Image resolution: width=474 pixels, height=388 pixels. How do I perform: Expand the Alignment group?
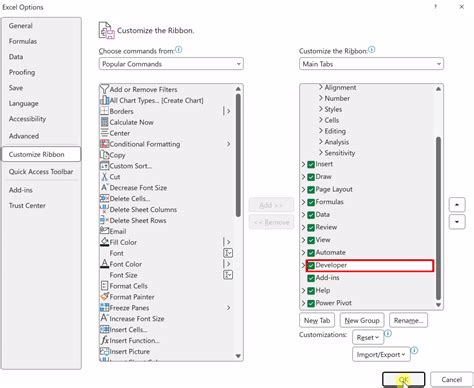pyautogui.click(x=321, y=87)
